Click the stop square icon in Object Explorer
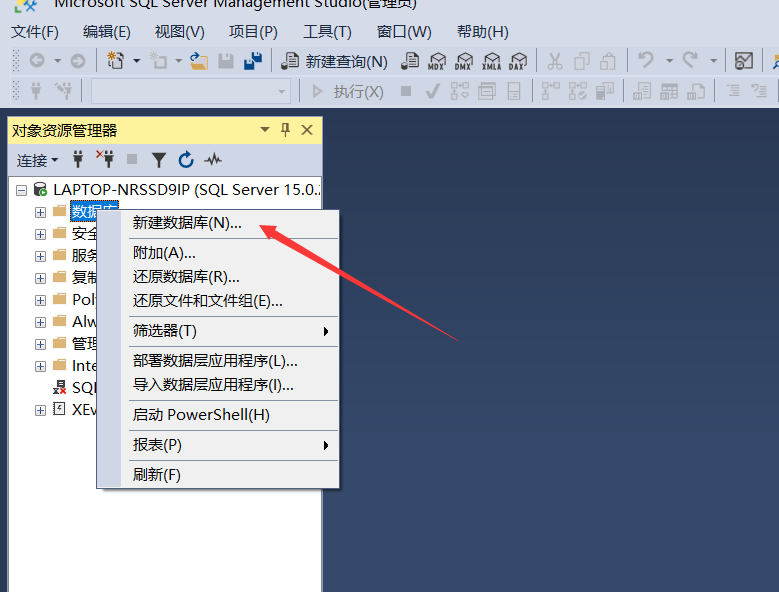 pos(132,159)
